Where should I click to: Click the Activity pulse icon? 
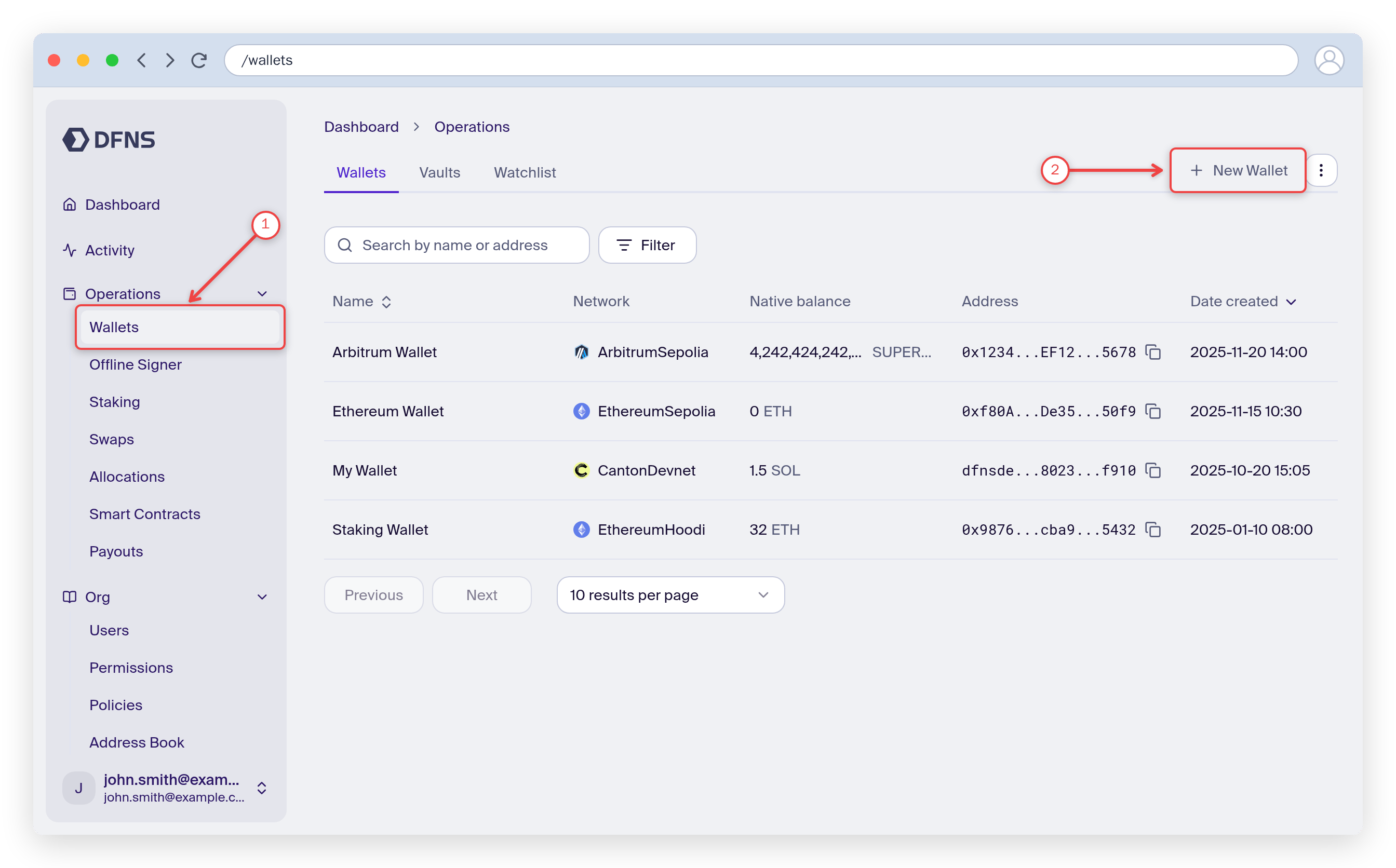click(70, 250)
